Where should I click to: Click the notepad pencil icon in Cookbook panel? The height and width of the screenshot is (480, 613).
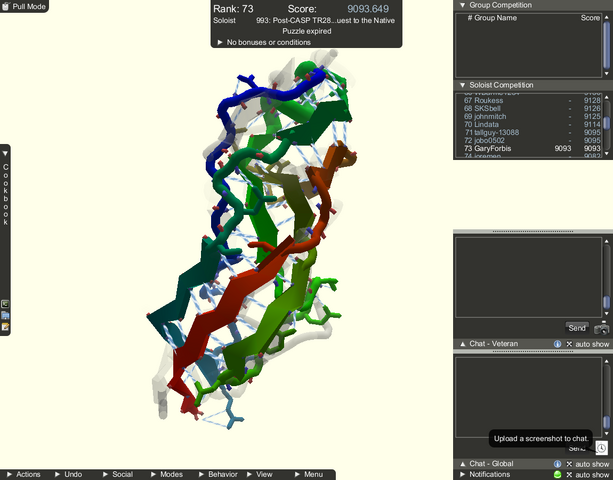(5, 327)
